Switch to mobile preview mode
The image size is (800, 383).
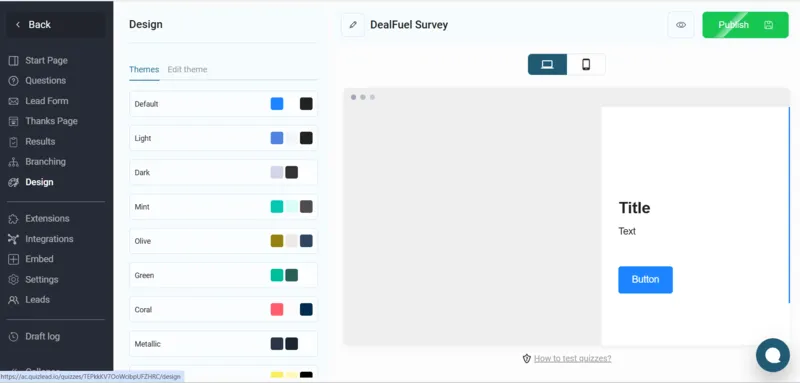[x=586, y=65]
